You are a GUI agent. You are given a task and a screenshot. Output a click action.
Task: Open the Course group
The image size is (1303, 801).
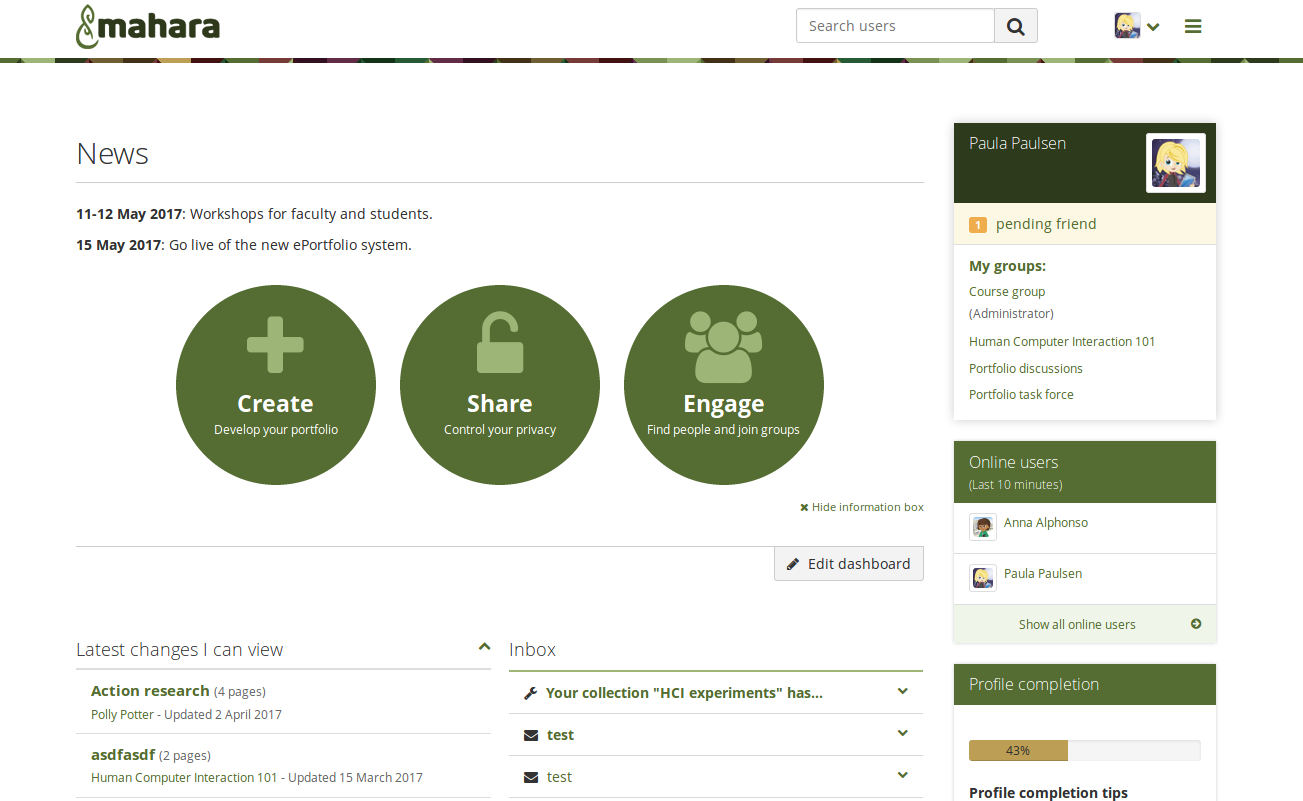(1007, 292)
